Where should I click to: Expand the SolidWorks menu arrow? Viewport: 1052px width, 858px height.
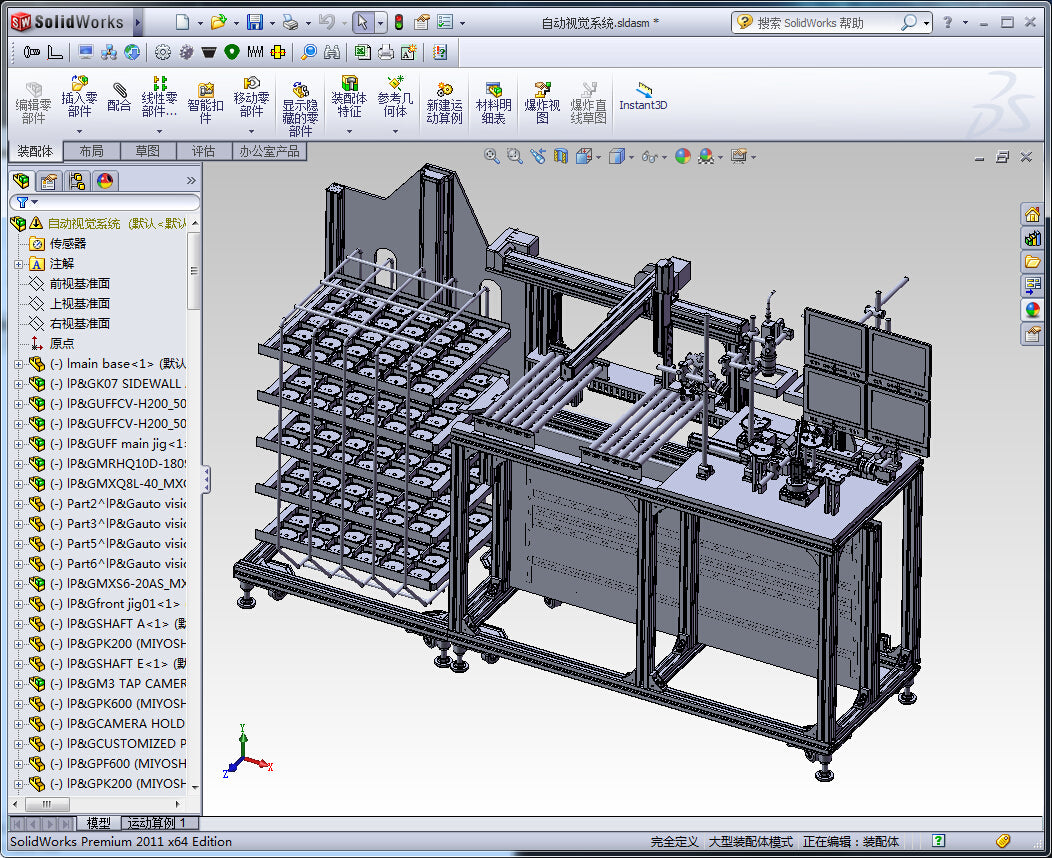138,22
